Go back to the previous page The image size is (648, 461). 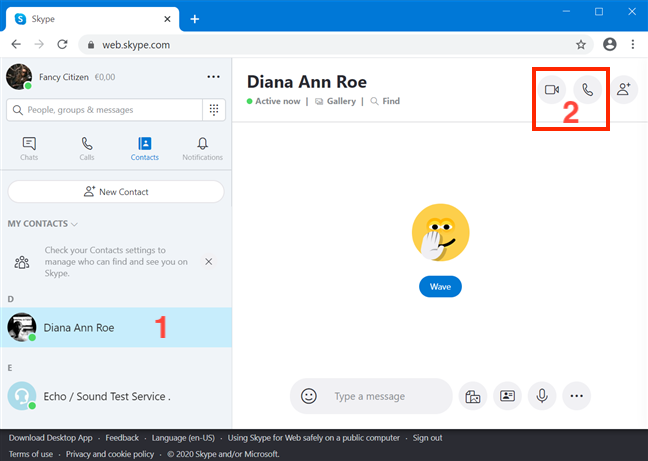16,44
